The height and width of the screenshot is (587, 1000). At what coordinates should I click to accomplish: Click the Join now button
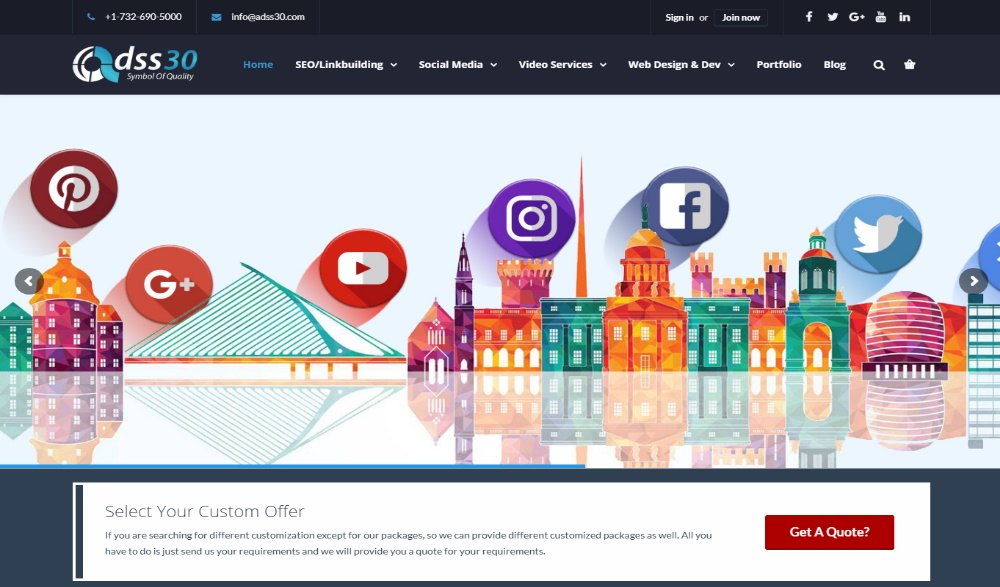(x=740, y=17)
